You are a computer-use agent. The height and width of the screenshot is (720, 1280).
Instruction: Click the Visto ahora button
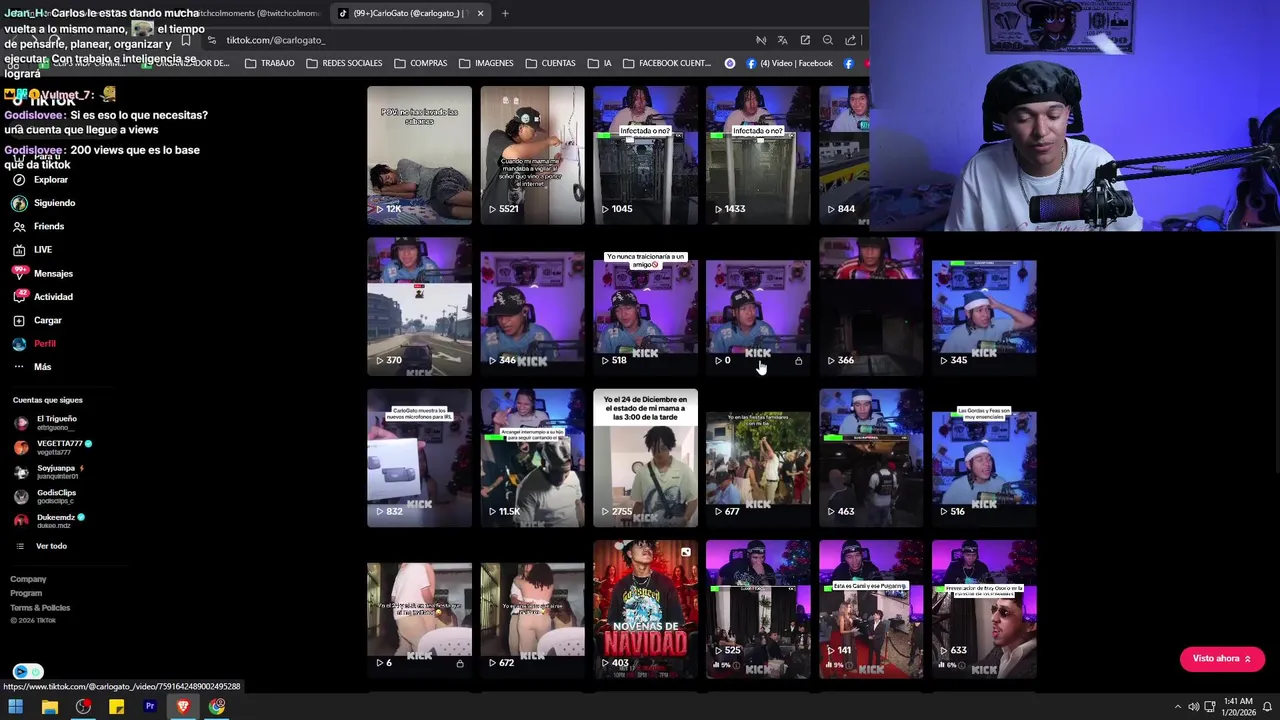1222,659
